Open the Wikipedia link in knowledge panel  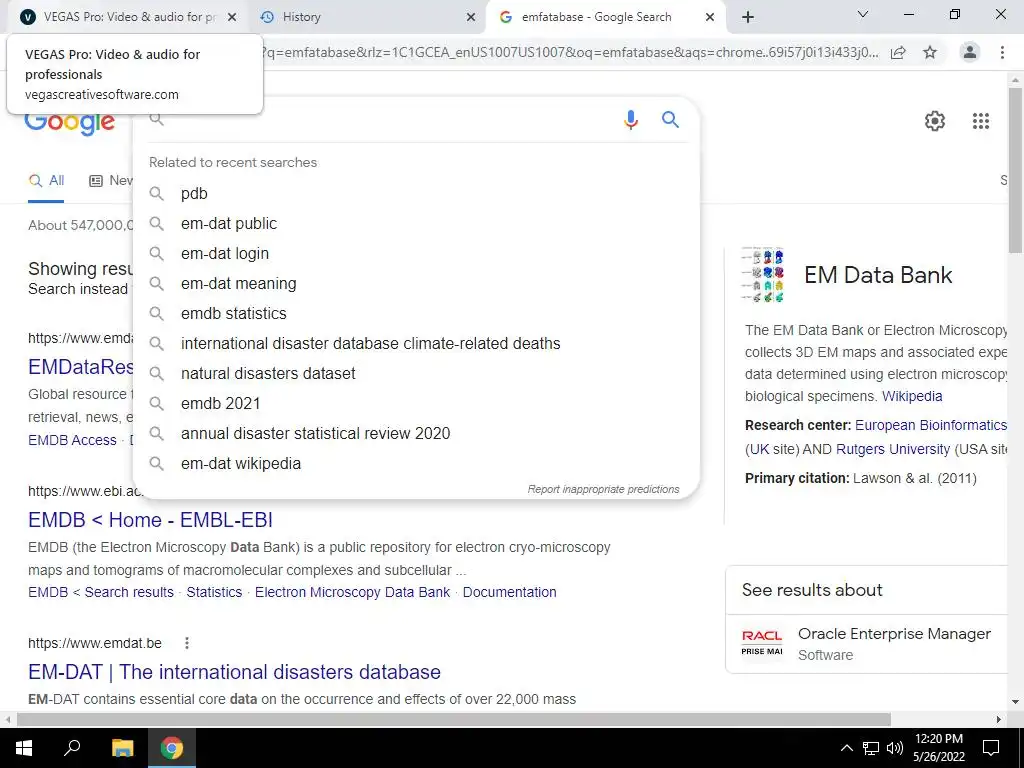912,396
